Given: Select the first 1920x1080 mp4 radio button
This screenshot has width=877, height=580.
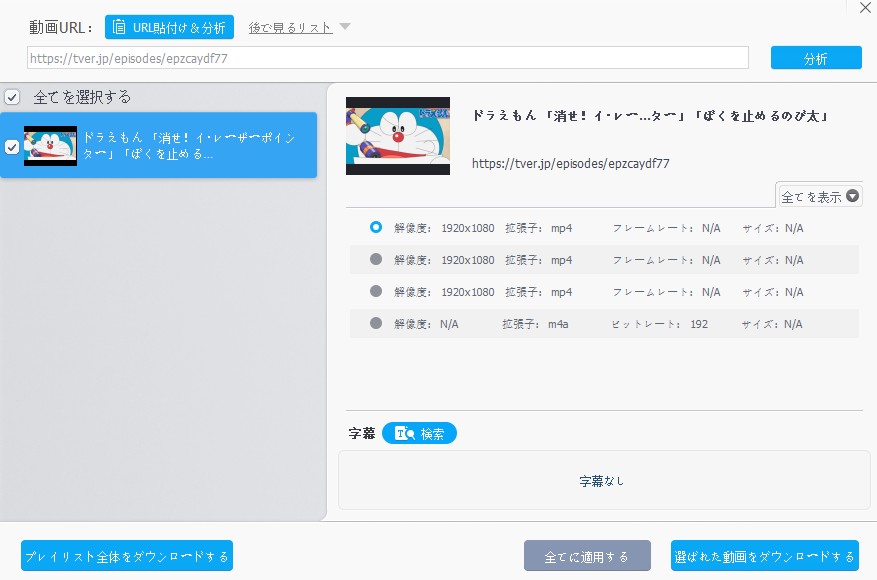Looking at the screenshot, I should pyautogui.click(x=376, y=227).
